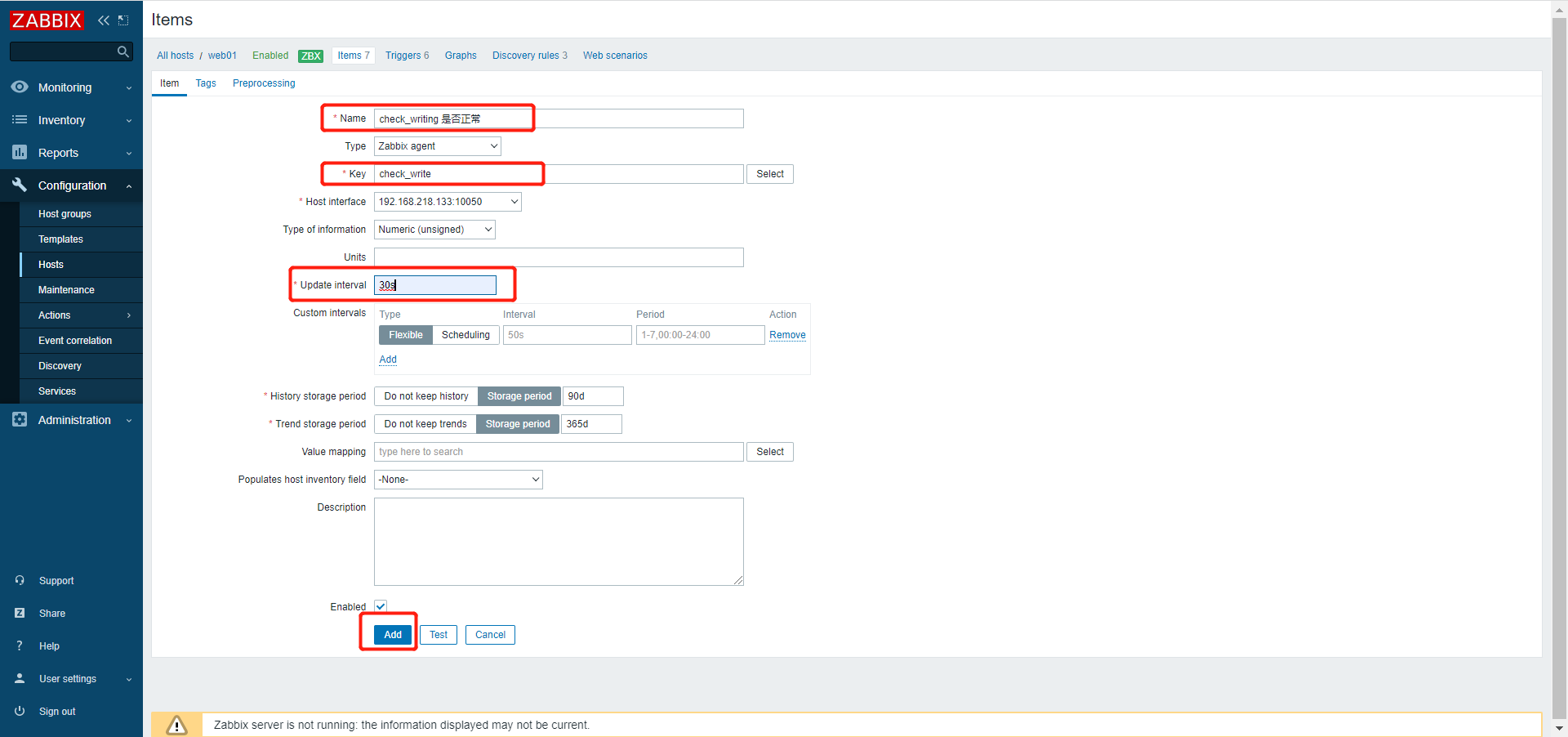The image size is (1568, 737).
Task: Click the yellow warning triangle icon
Action: point(176,725)
